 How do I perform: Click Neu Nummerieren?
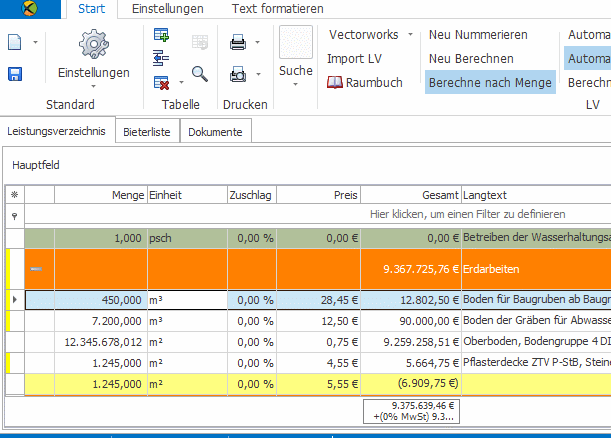pyautogui.click(x=478, y=35)
